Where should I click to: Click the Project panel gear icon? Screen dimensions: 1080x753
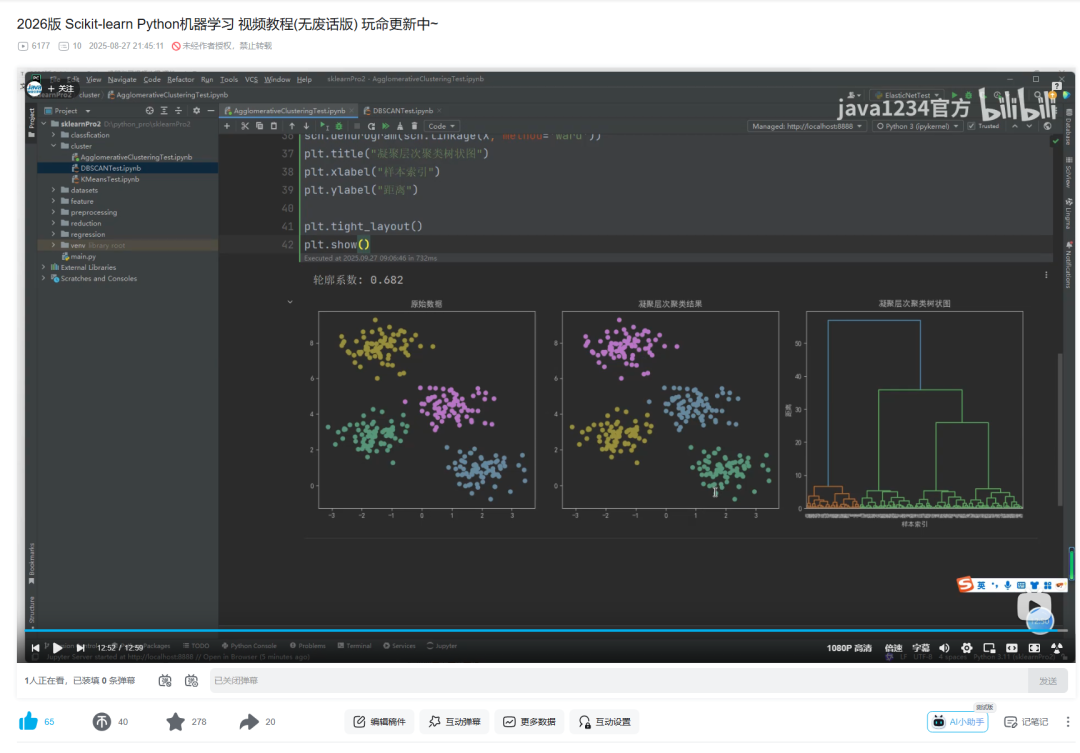click(x=196, y=111)
